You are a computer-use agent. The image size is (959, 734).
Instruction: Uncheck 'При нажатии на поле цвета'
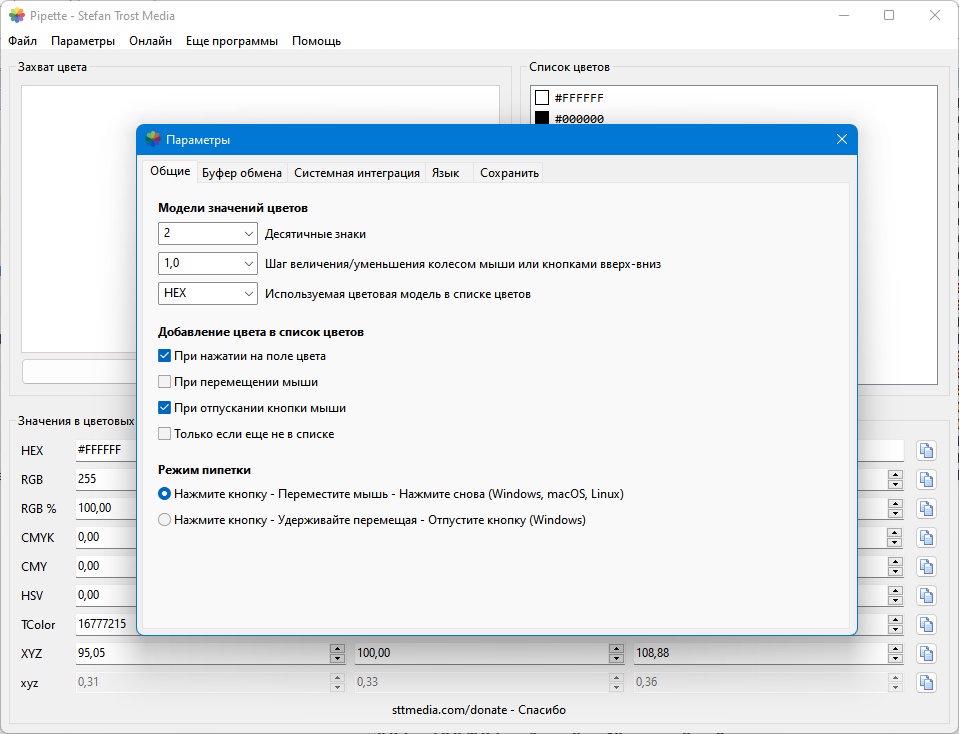(165, 356)
